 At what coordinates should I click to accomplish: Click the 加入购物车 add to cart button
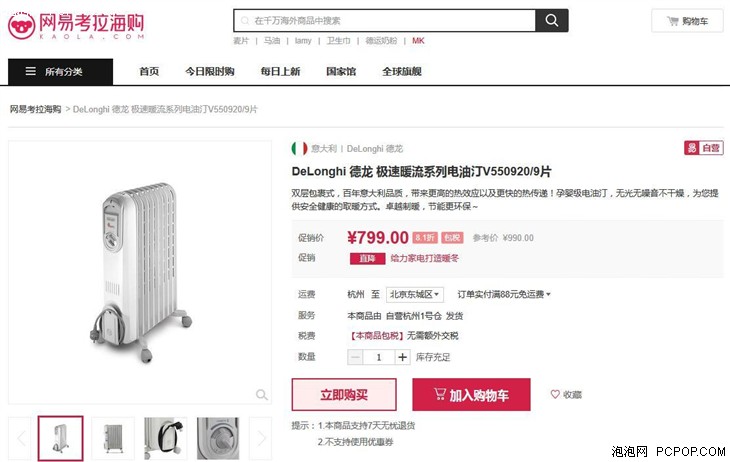point(471,394)
